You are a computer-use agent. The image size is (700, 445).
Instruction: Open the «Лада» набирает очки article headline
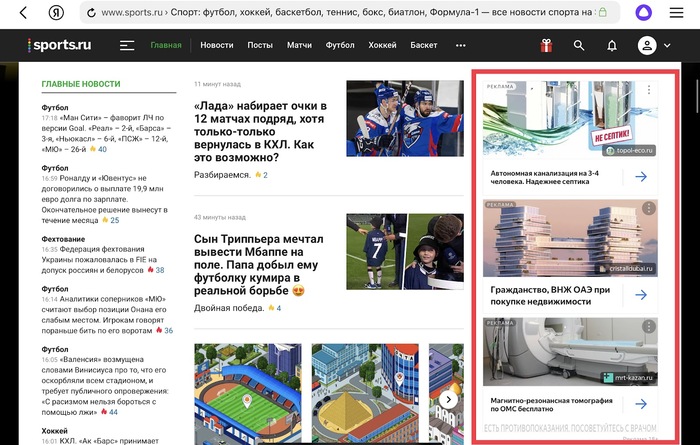pos(260,132)
